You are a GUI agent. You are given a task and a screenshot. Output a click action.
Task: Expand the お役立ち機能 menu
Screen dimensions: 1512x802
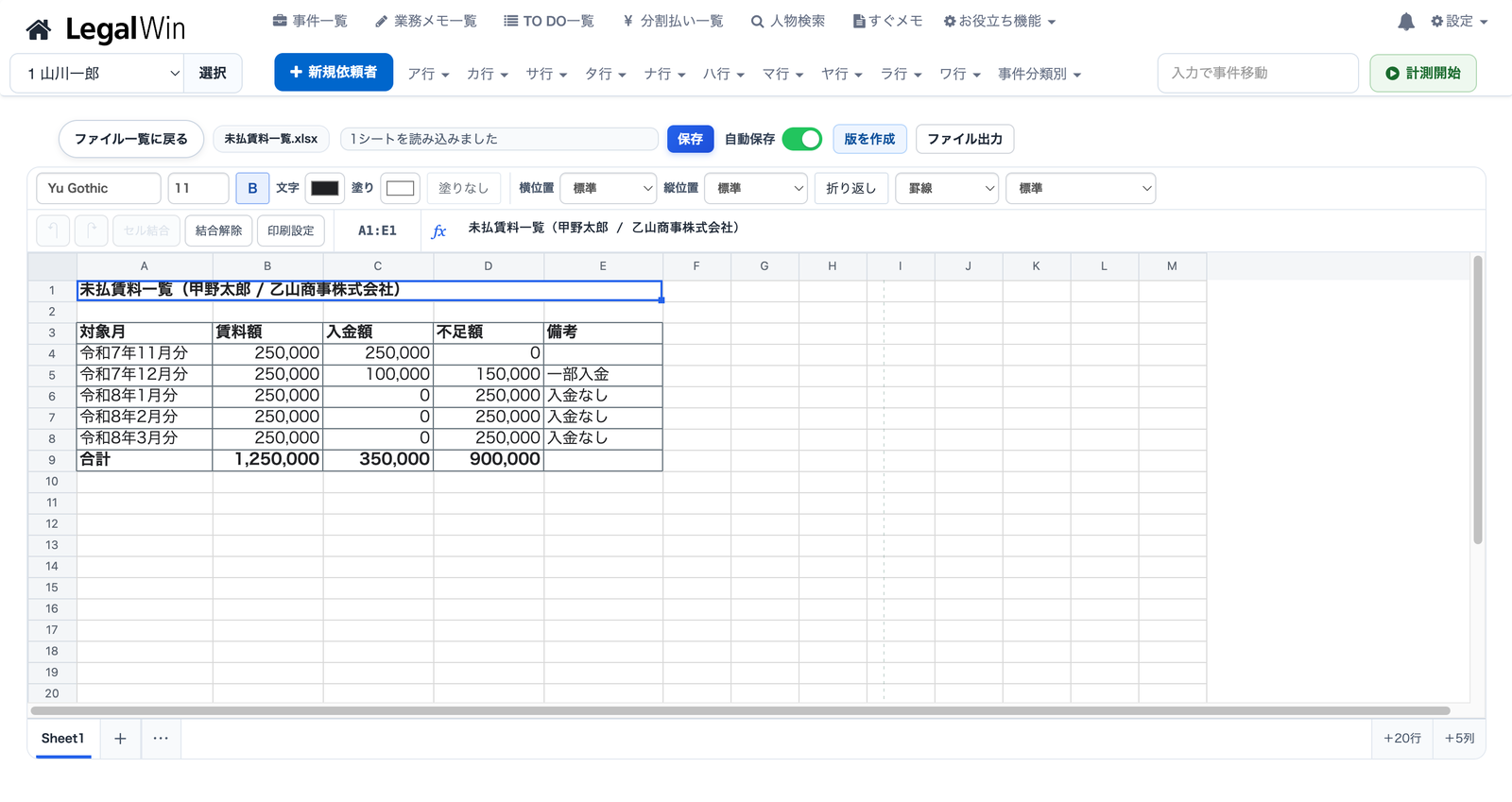(1000, 21)
